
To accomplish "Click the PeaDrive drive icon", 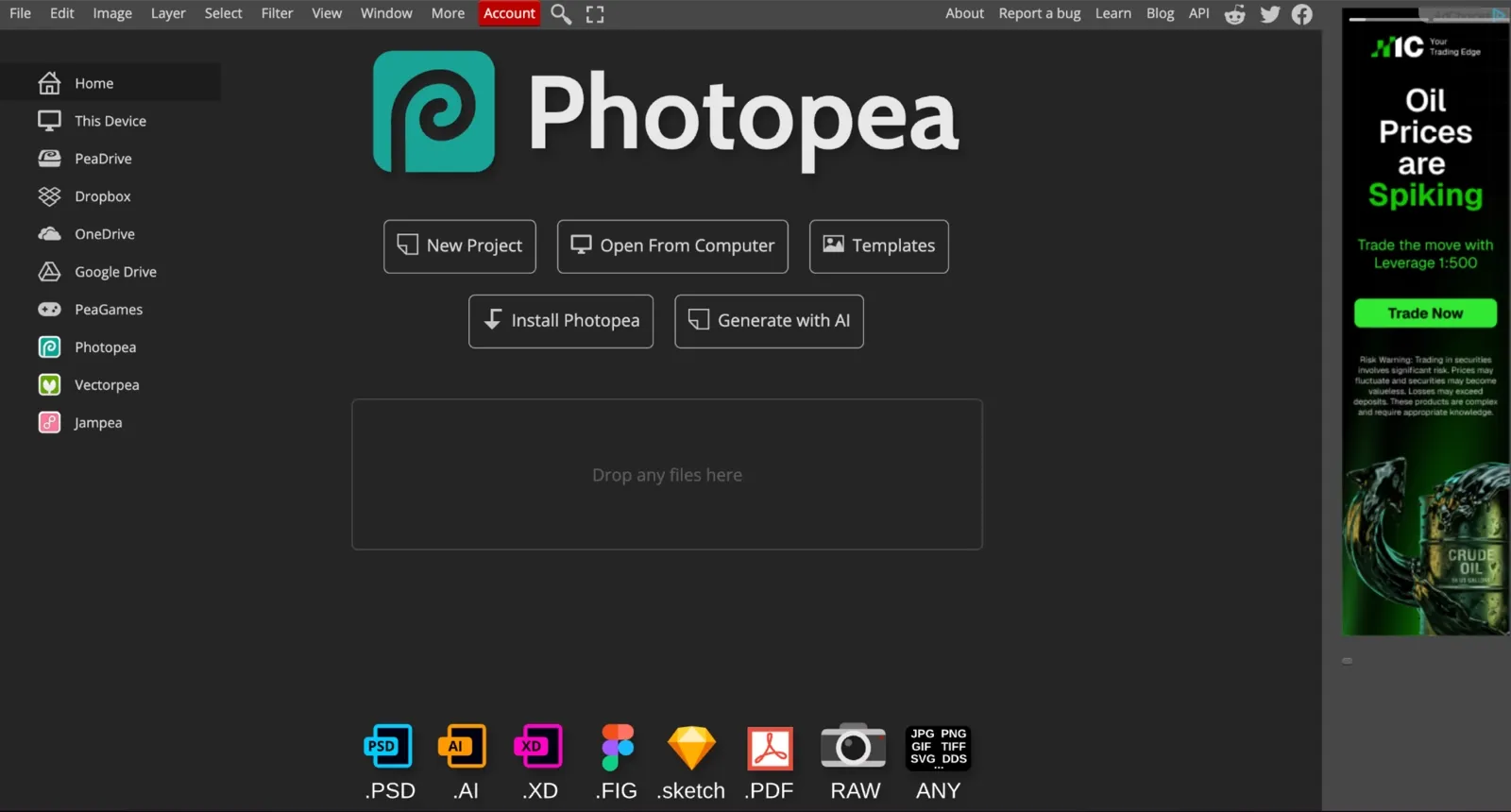I will pos(49,159).
